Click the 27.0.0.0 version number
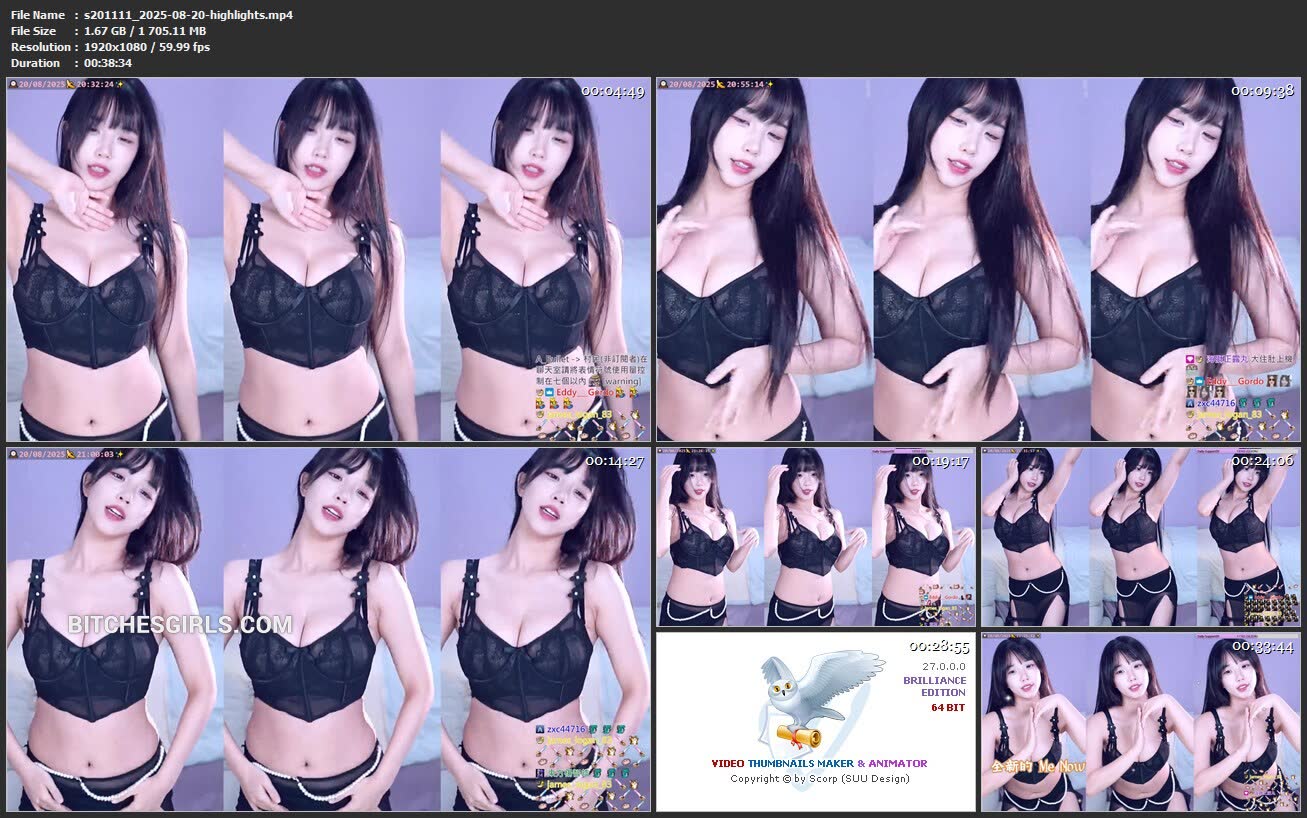 coord(944,665)
